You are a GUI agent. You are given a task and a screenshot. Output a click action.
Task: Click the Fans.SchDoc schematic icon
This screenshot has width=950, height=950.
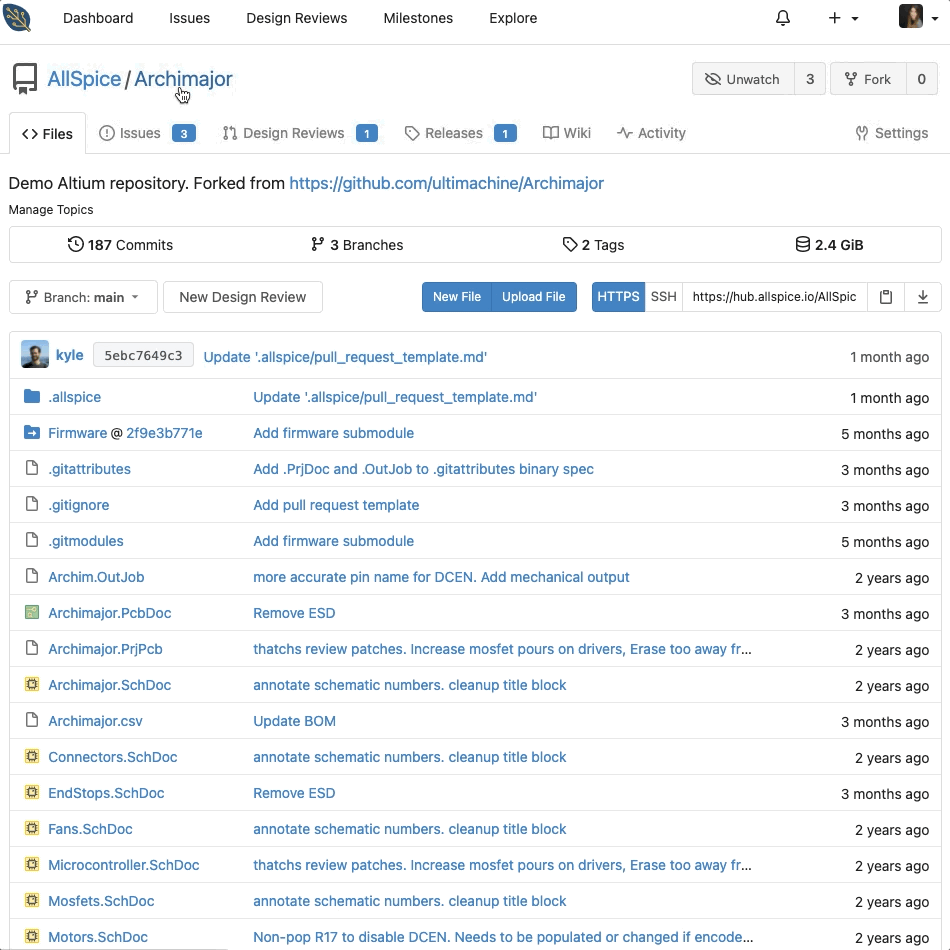(32, 828)
